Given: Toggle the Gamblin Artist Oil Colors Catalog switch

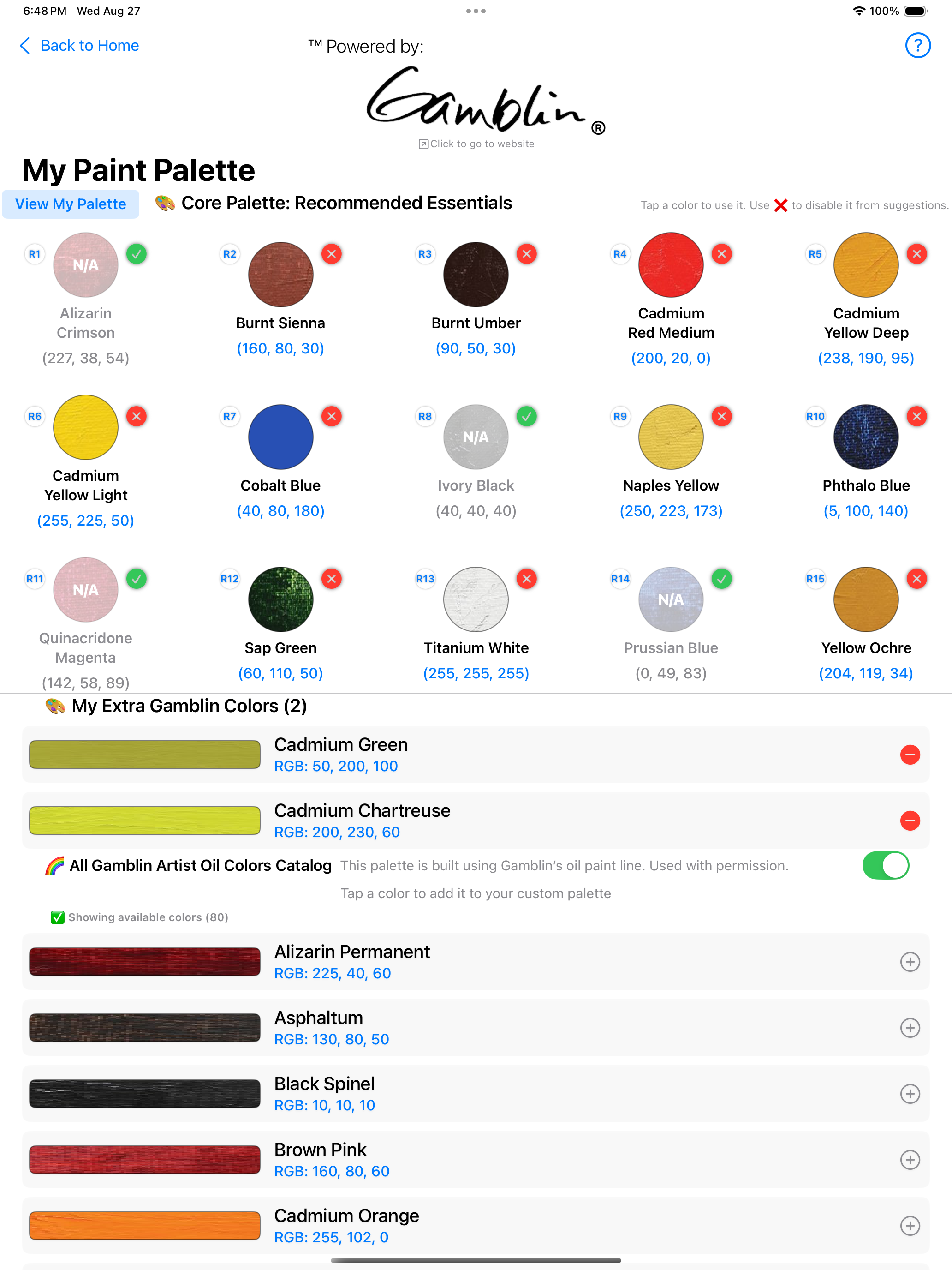Looking at the screenshot, I should 885,865.
